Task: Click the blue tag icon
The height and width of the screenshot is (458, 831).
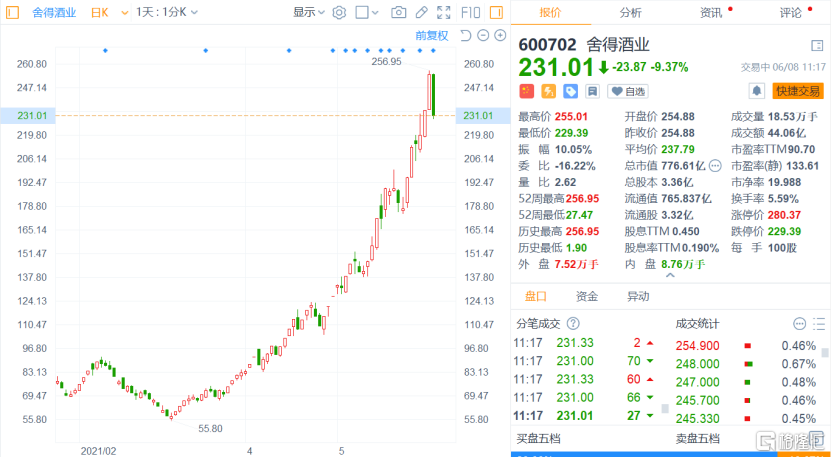Action: (x=570, y=91)
